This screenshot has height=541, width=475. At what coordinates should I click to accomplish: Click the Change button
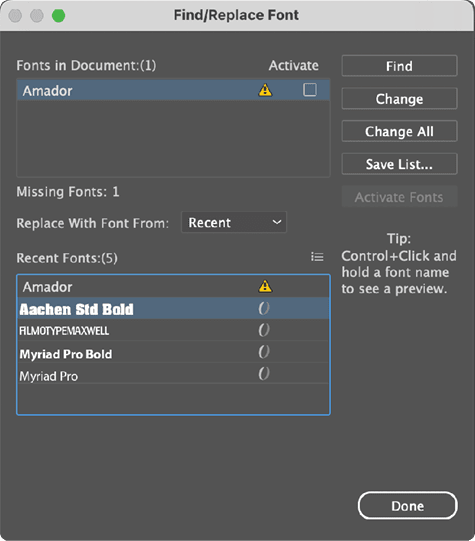(399, 98)
